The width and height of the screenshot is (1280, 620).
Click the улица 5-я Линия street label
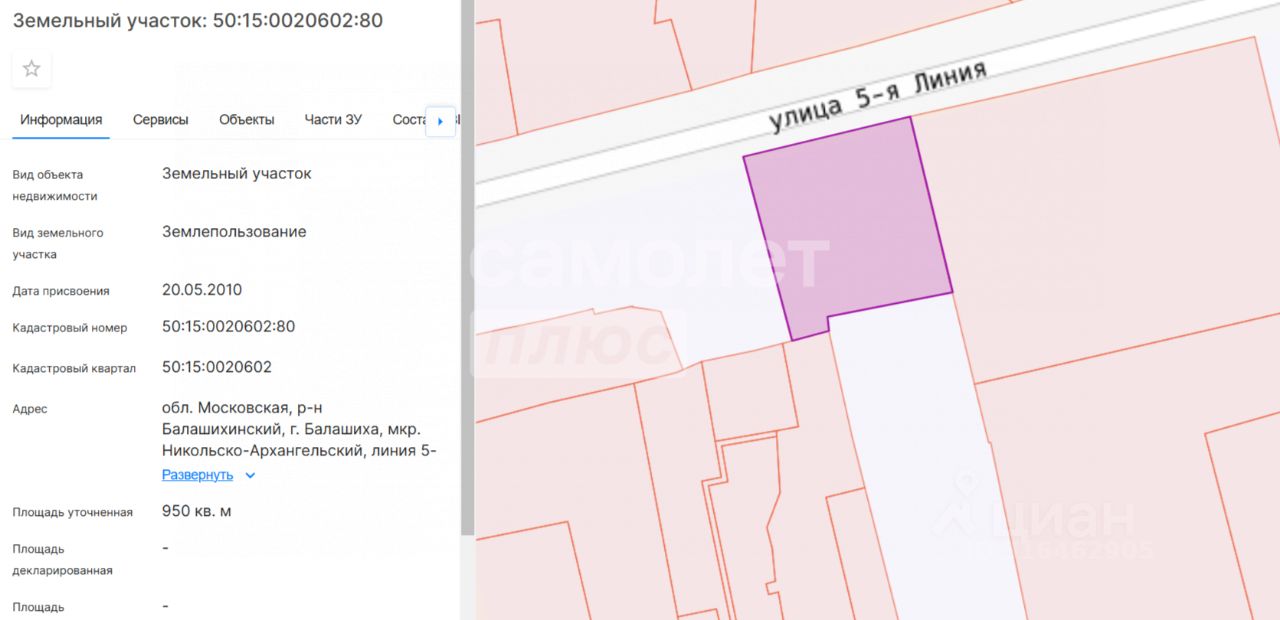[877, 96]
